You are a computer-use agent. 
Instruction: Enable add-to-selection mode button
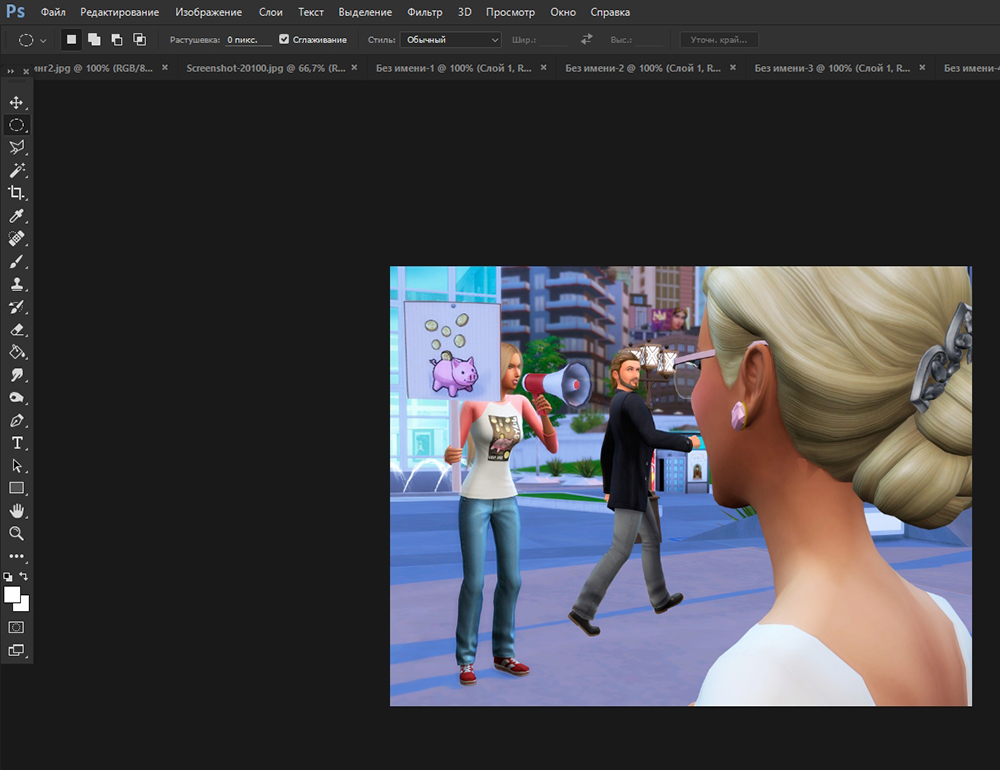click(93, 40)
